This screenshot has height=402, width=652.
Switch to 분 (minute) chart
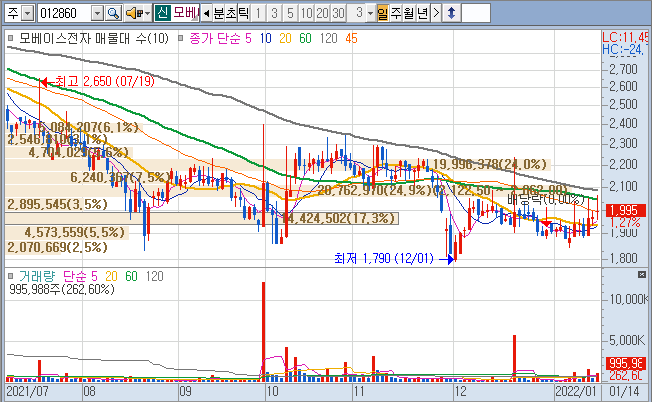tap(219, 13)
